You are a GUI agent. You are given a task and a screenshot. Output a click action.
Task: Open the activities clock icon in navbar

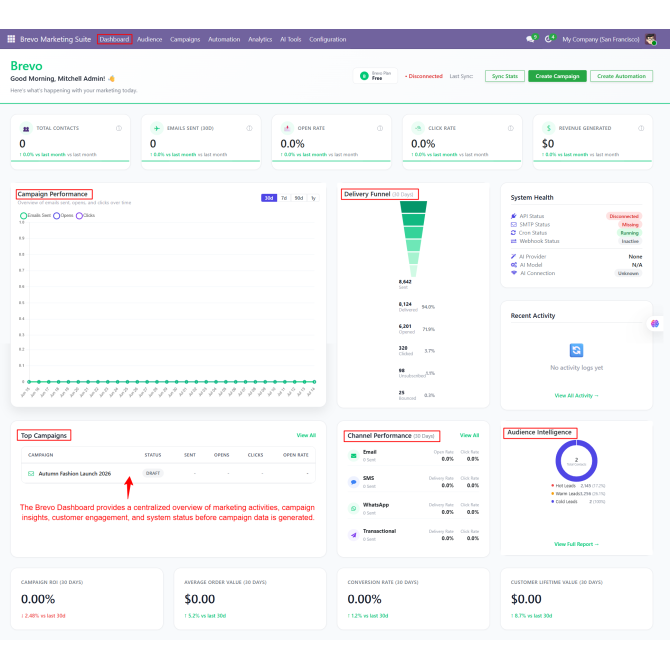[x=548, y=39]
